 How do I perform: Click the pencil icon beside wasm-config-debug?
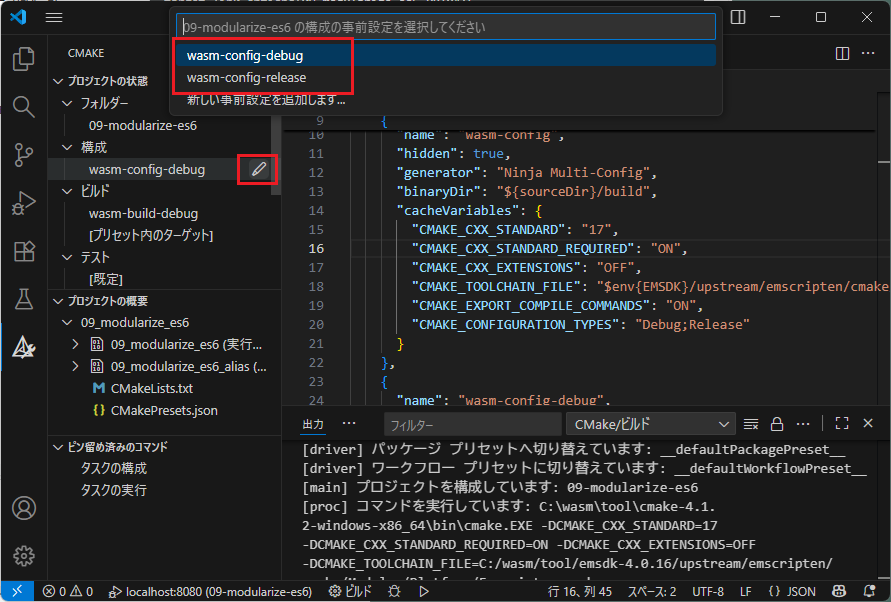[259, 169]
